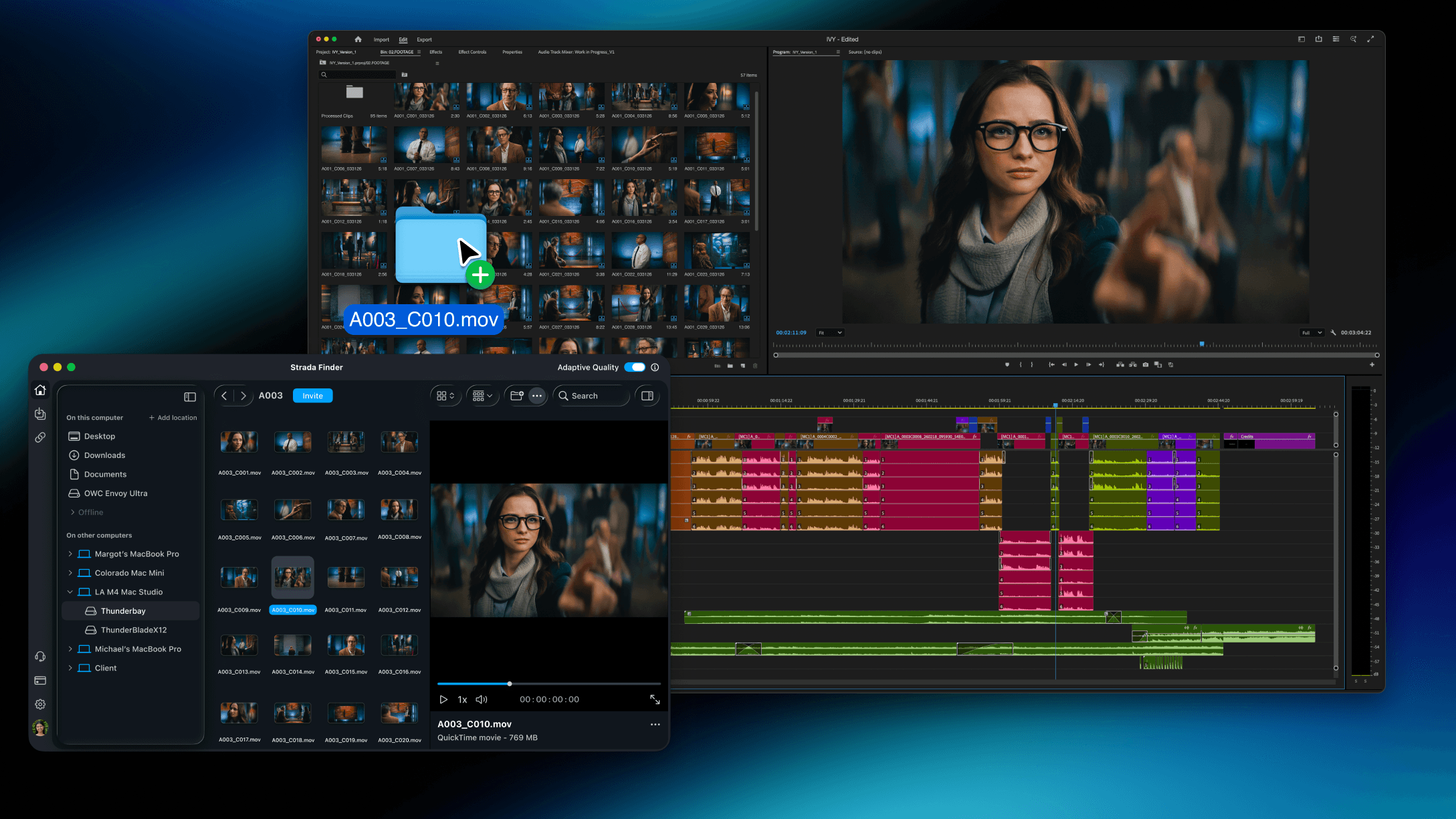The width and height of the screenshot is (1456, 819).
Task: Switch to Premiere's Import tab
Action: pyautogui.click(x=381, y=39)
